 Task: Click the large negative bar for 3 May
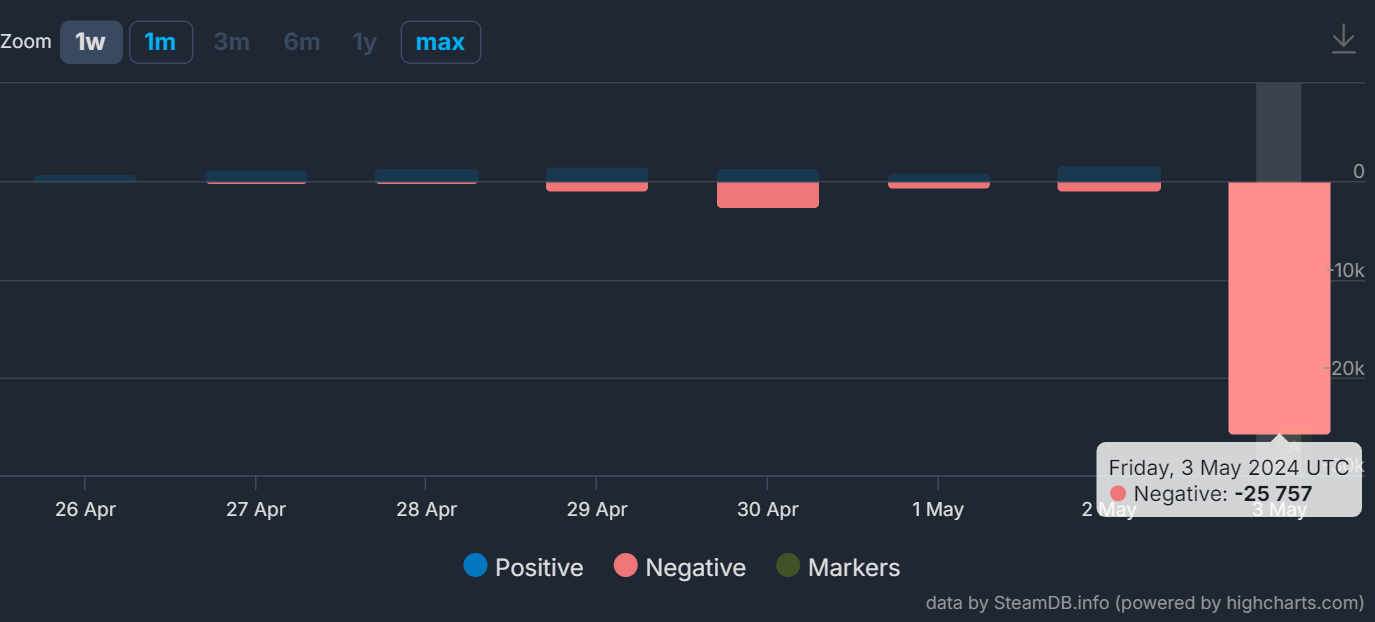(1279, 300)
